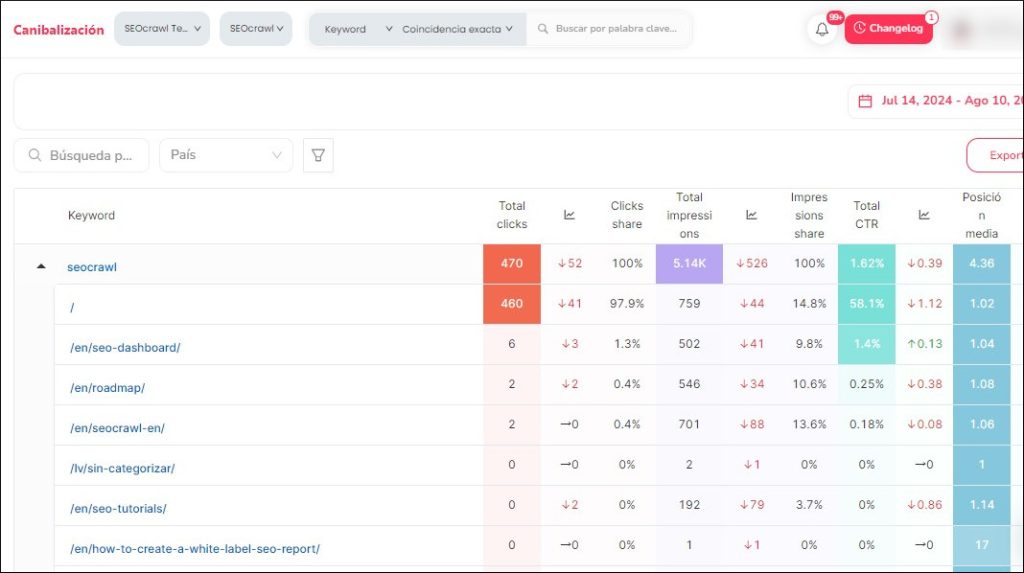This screenshot has height=573, width=1024.
Task: Click the calendar icon beside date range
Action: pyautogui.click(x=865, y=101)
